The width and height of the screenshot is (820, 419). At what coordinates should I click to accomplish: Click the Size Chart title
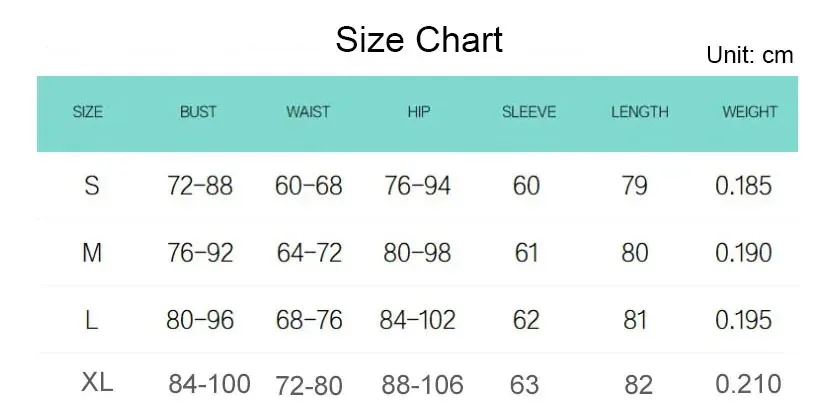pos(419,40)
